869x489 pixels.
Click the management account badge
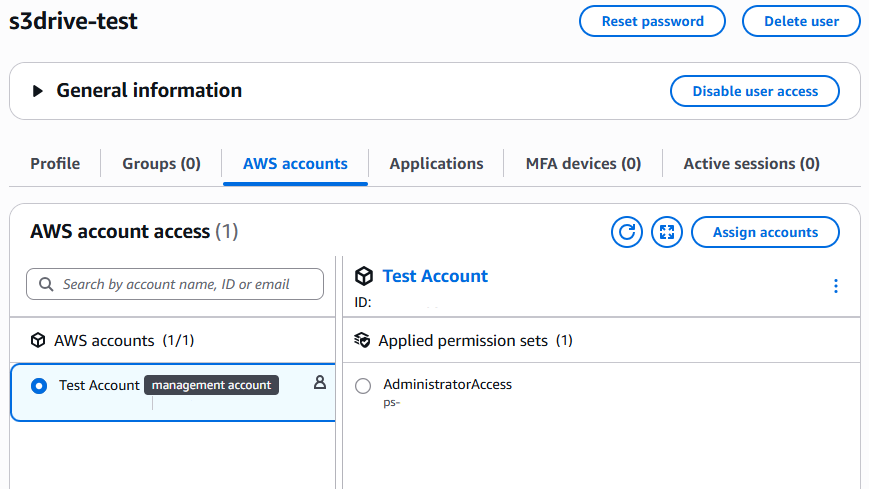pyautogui.click(x=211, y=385)
